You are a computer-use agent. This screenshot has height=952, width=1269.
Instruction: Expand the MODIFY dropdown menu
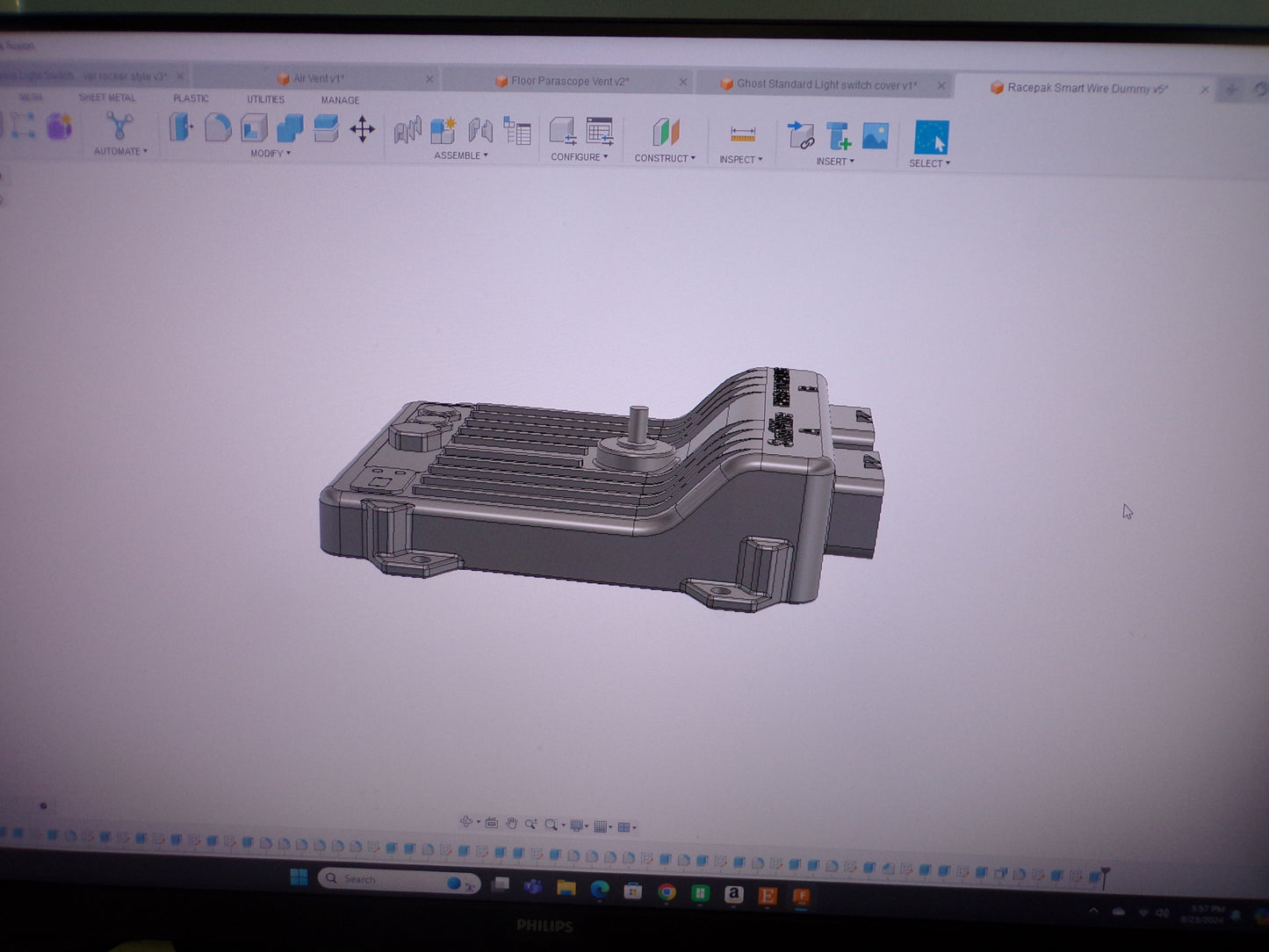(x=270, y=154)
